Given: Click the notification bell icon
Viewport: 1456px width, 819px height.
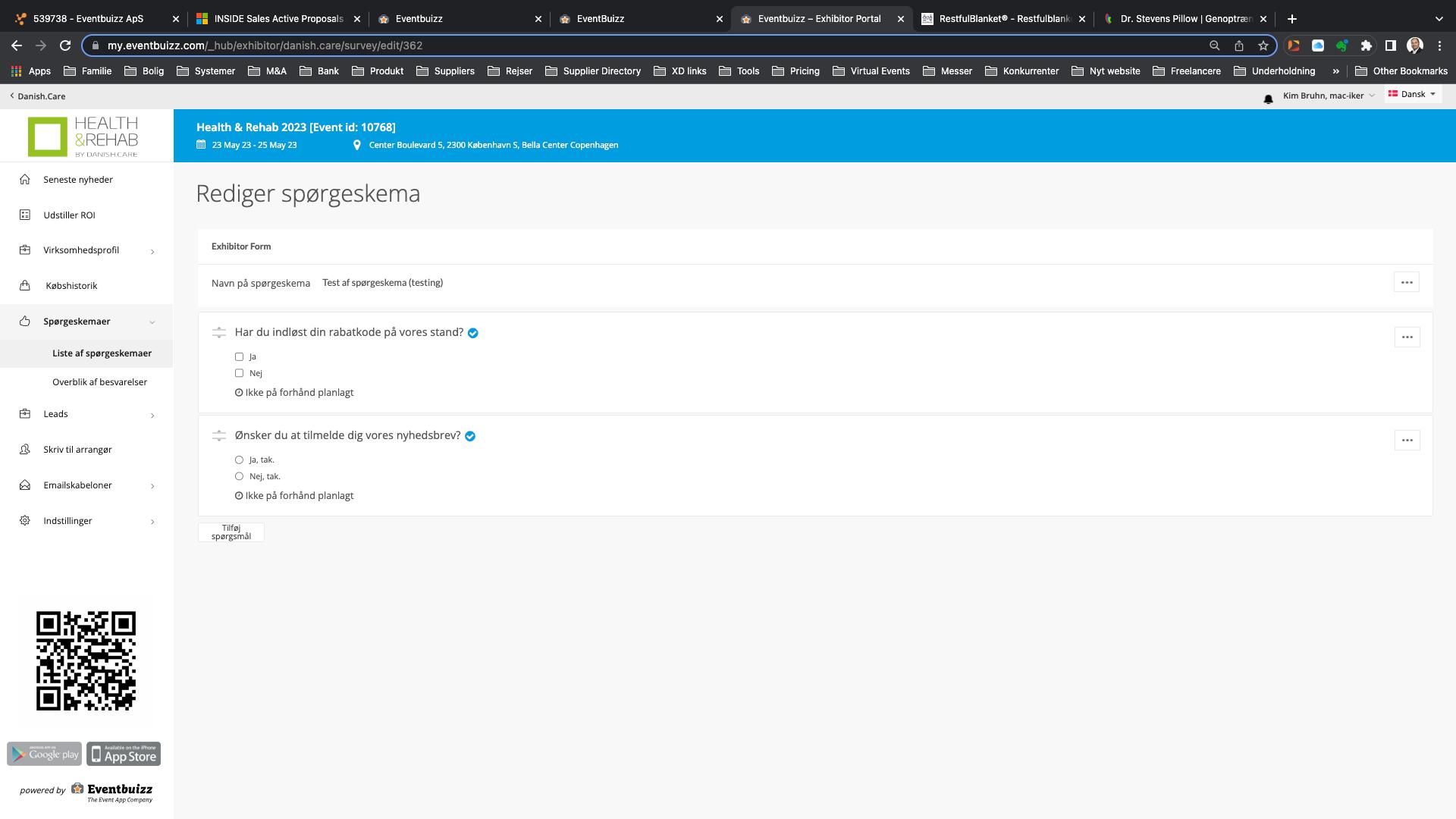Looking at the screenshot, I should (x=1268, y=99).
